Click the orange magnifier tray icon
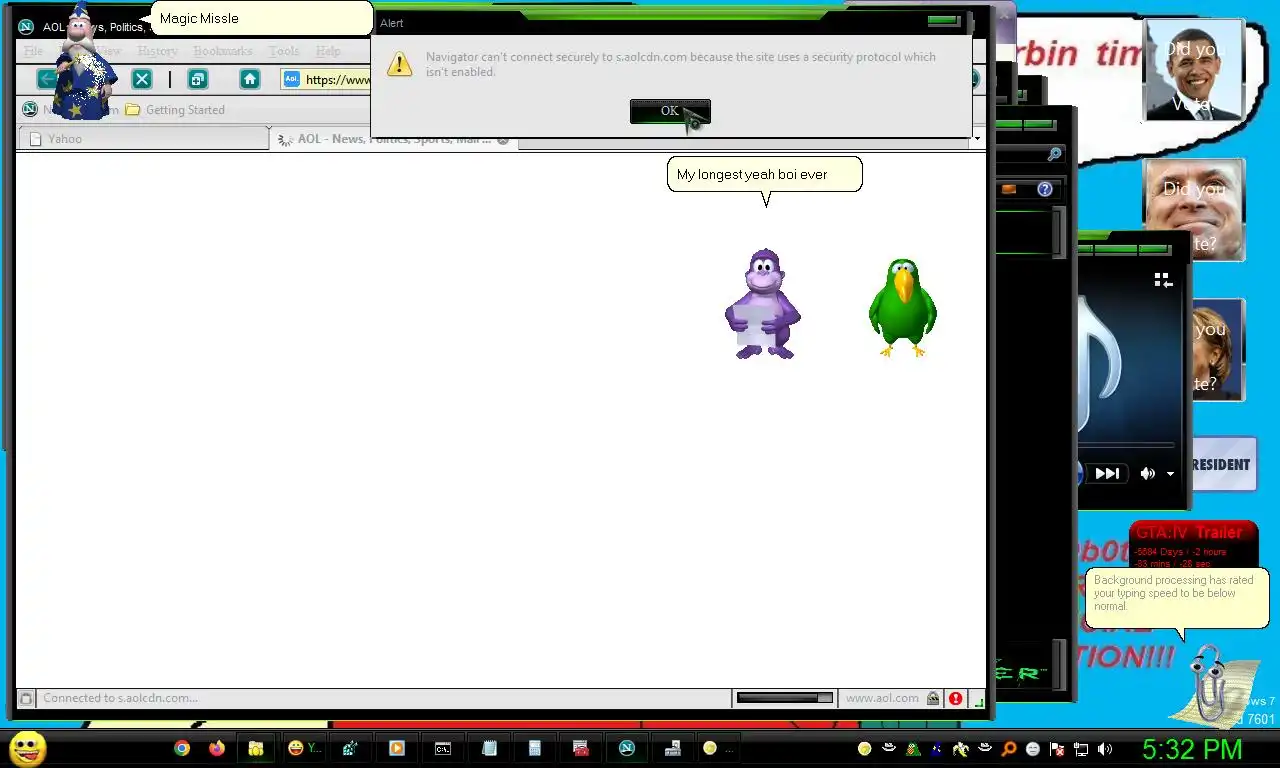The image size is (1280, 768). pyautogui.click(x=1009, y=749)
